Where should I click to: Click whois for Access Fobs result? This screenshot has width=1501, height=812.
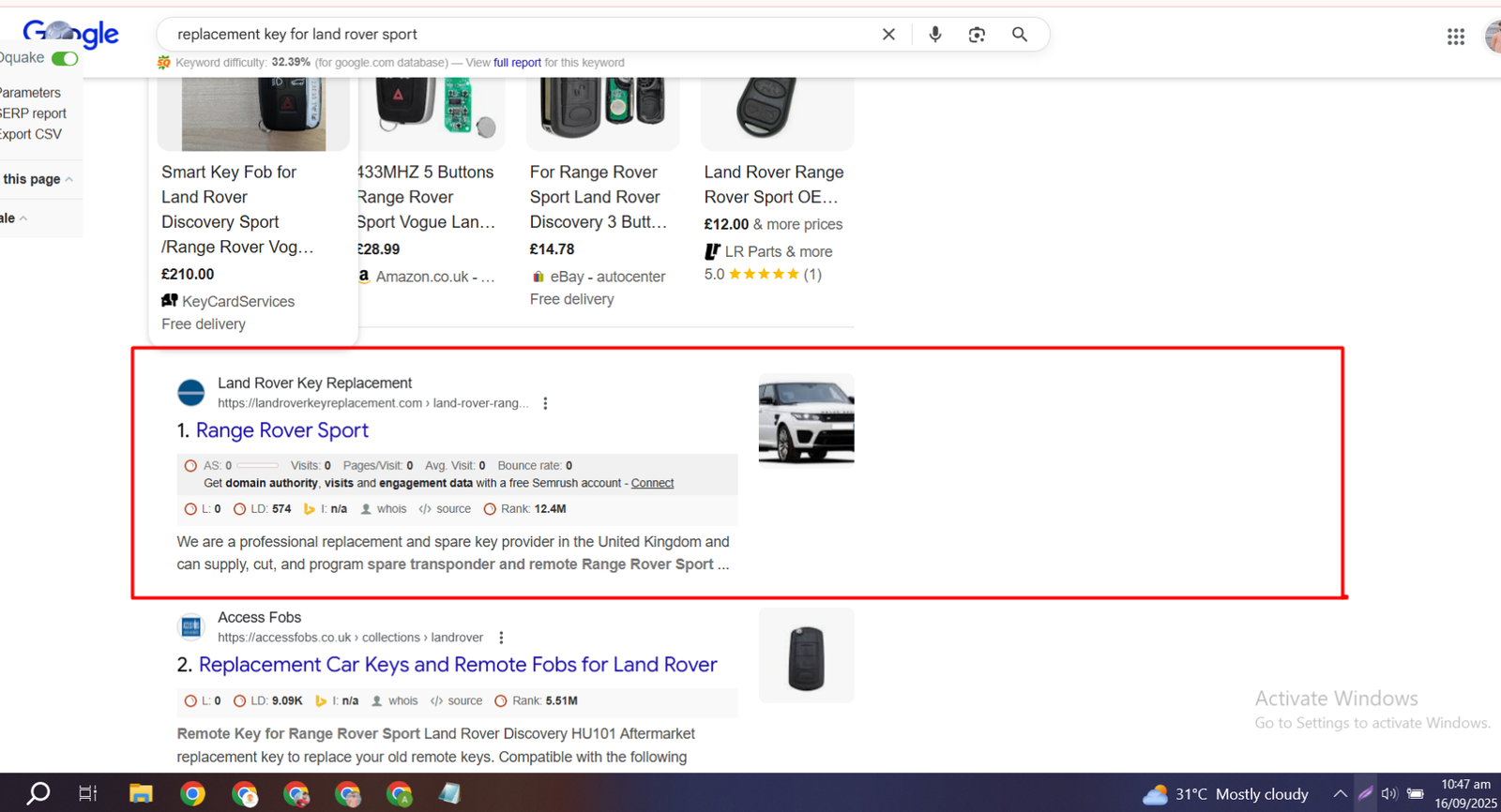(402, 701)
